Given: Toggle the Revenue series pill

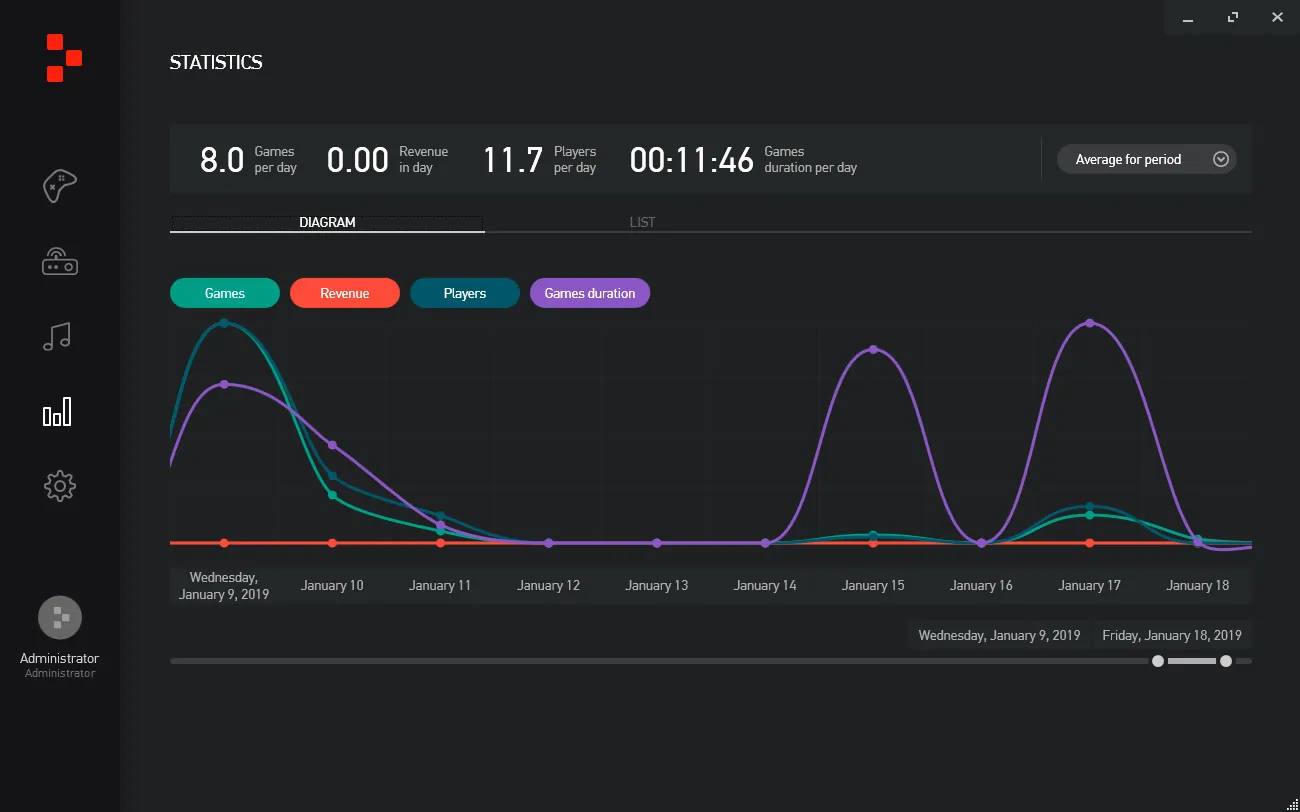Looking at the screenshot, I should [x=345, y=293].
